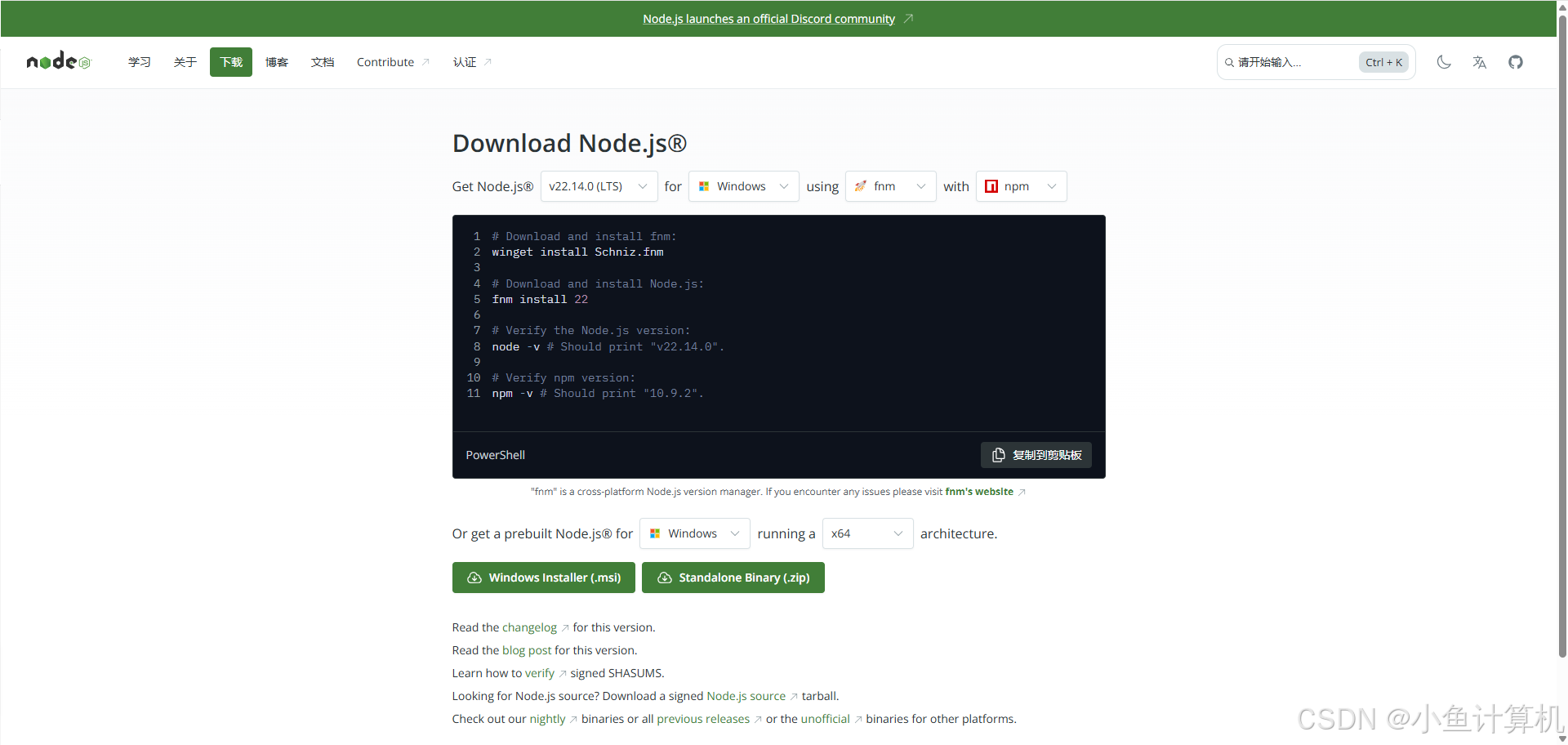This screenshot has height=745, width=1568.
Task: Click the Windows Installer (.msi) button
Action: tap(544, 578)
